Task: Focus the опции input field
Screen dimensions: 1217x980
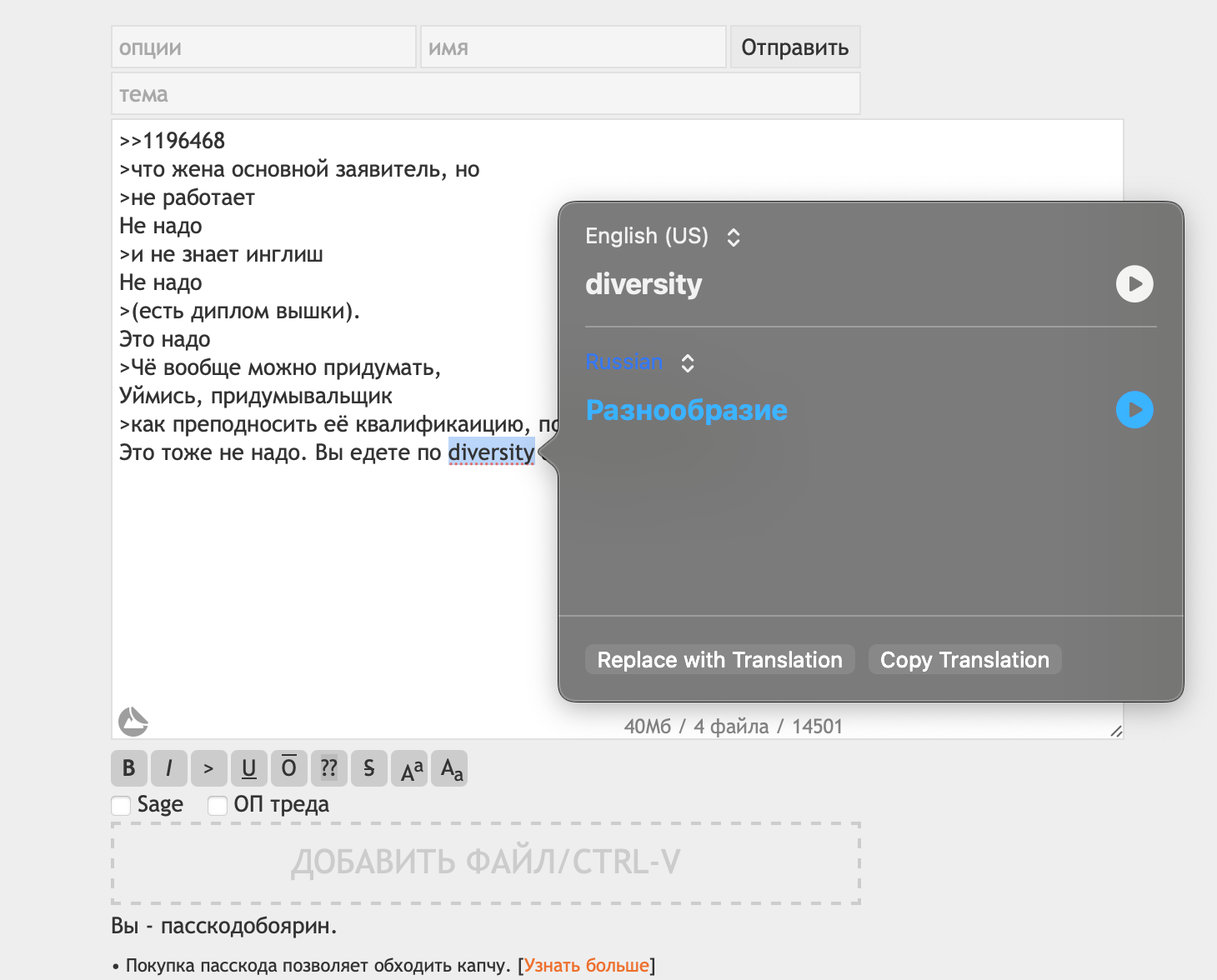Action: [x=264, y=47]
